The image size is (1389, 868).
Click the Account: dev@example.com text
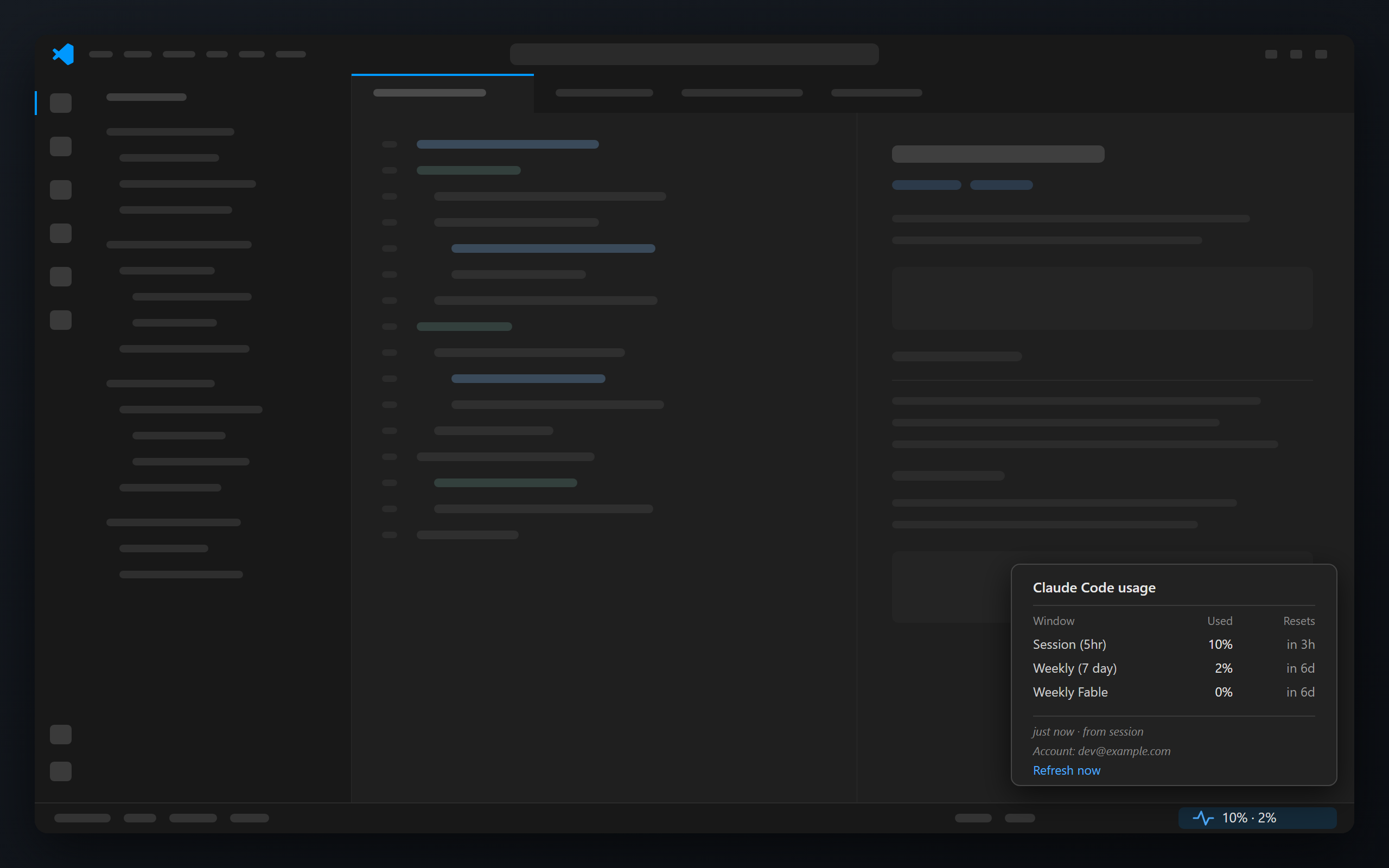click(1101, 751)
